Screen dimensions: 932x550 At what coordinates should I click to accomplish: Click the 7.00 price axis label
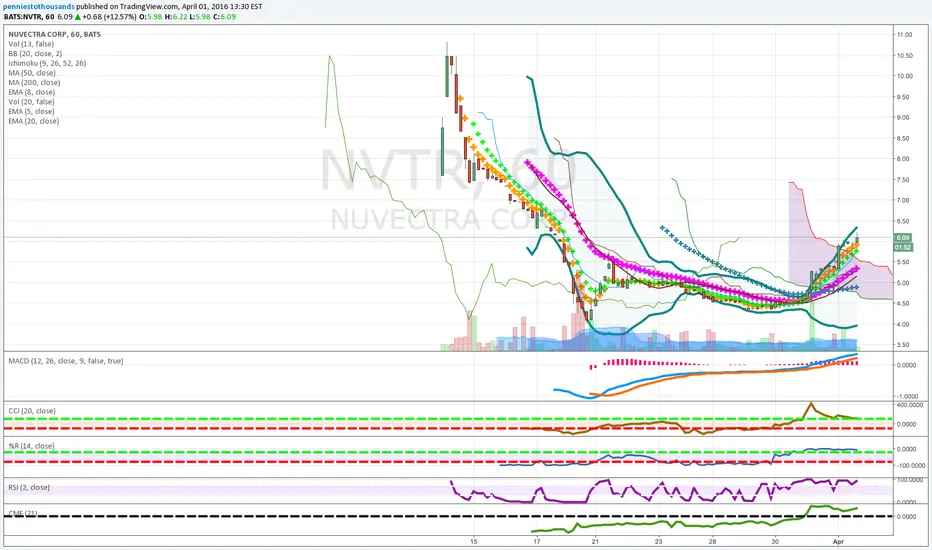(x=903, y=200)
